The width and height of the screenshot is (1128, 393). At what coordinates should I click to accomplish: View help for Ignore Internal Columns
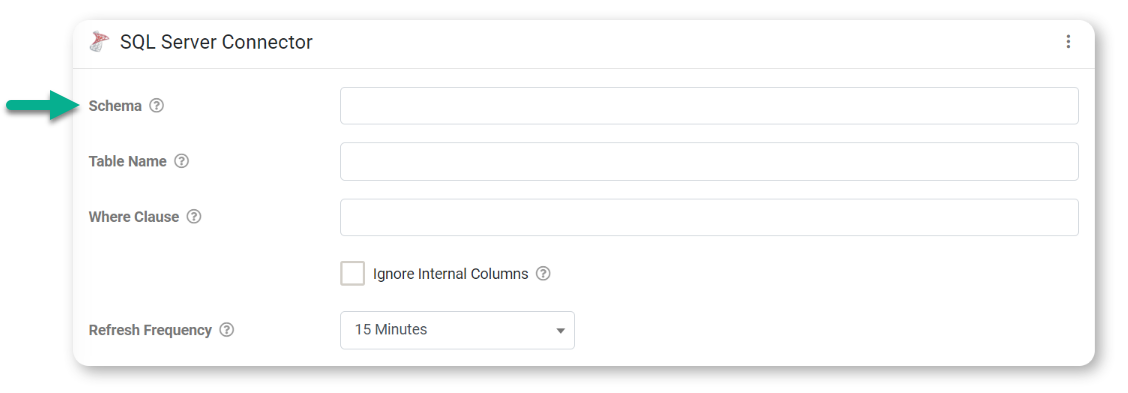point(543,274)
